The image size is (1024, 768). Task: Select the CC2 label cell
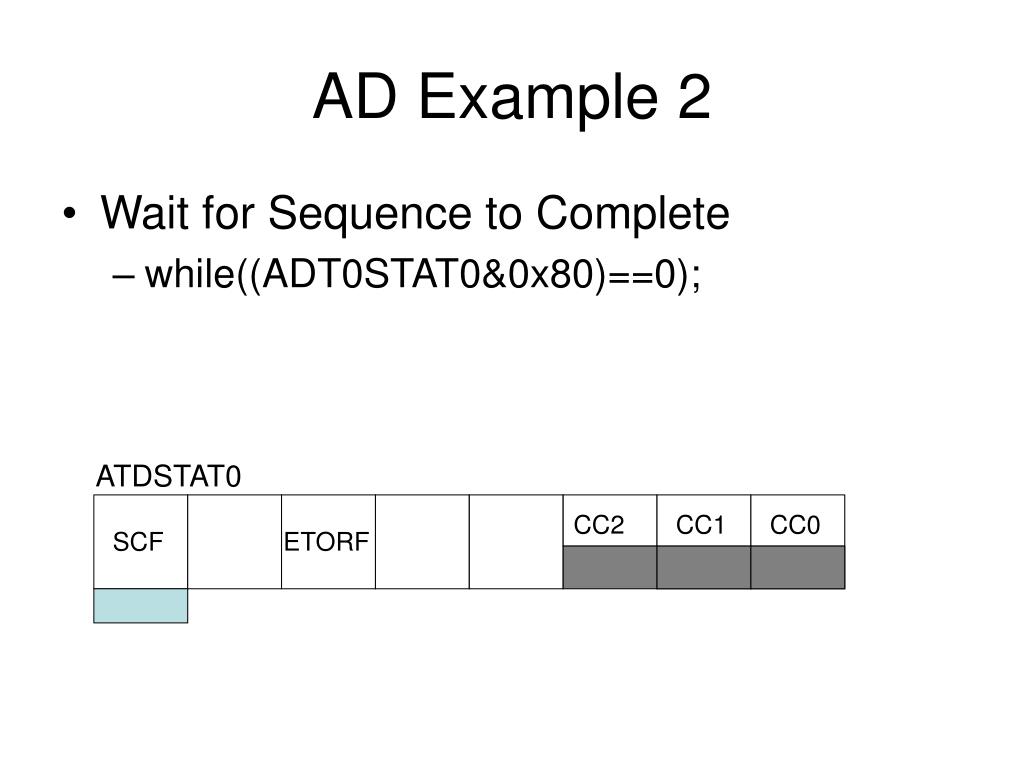[610, 520]
